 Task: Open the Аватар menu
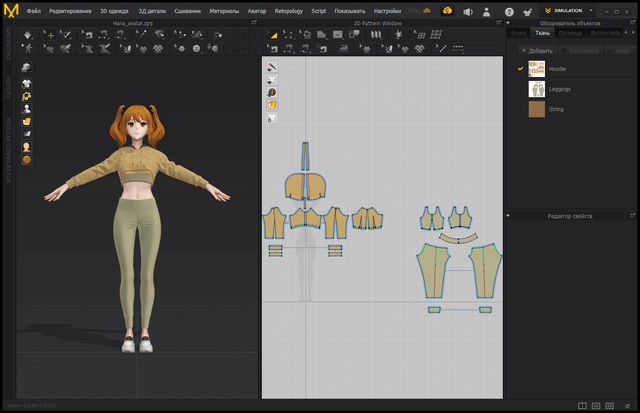(x=258, y=11)
